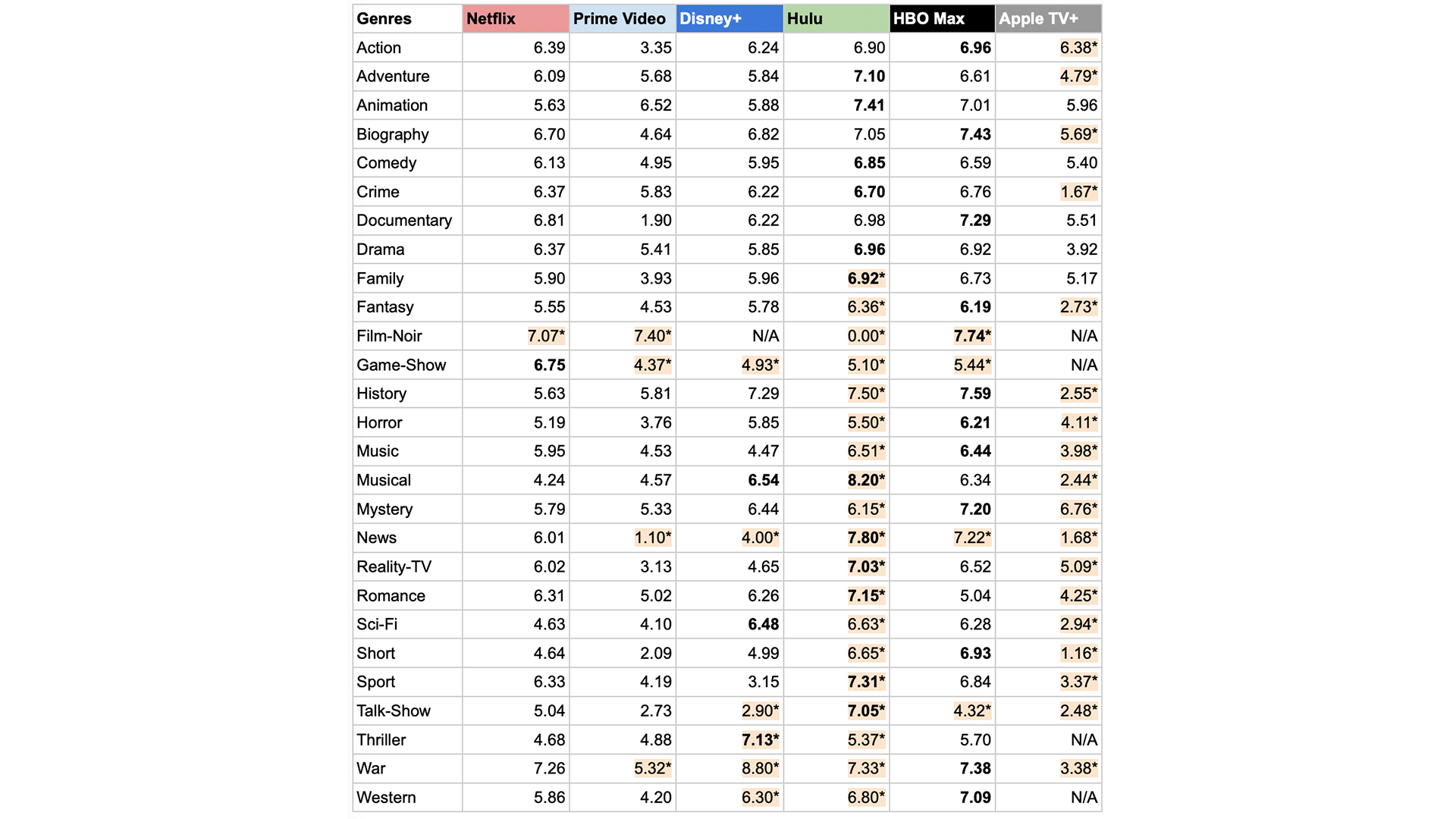
Task: Click the Disney+ header cell
Action: click(x=729, y=19)
